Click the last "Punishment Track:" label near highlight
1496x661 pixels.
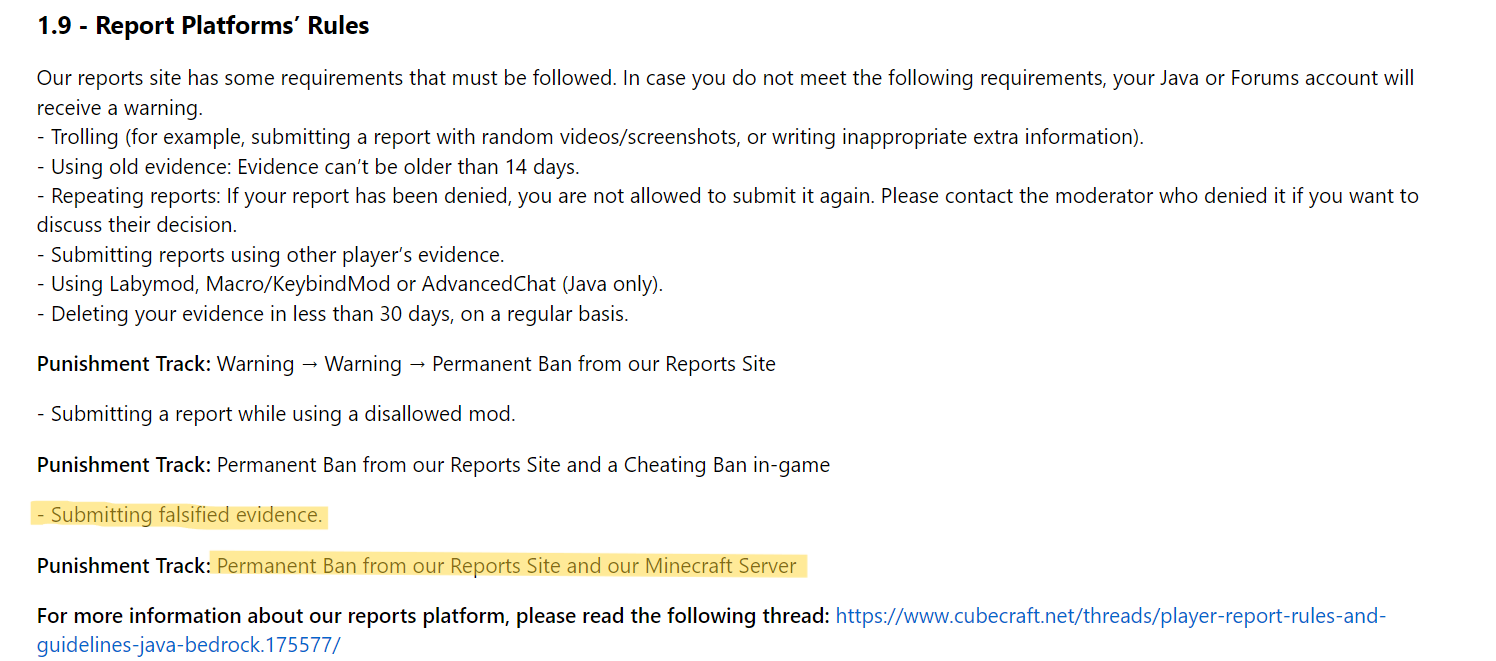tap(124, 566)
